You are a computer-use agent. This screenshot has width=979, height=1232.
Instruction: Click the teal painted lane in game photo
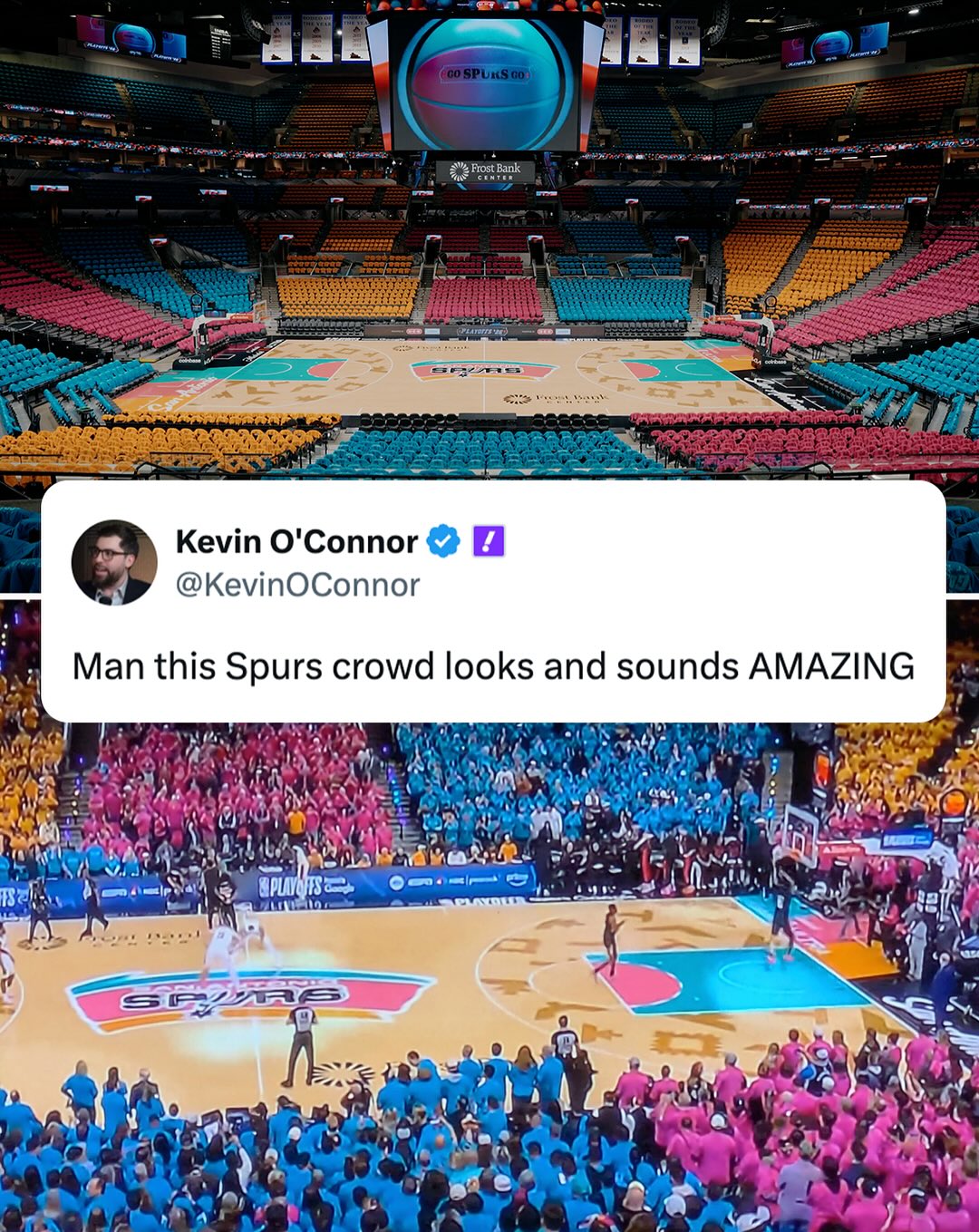point(743,979)
